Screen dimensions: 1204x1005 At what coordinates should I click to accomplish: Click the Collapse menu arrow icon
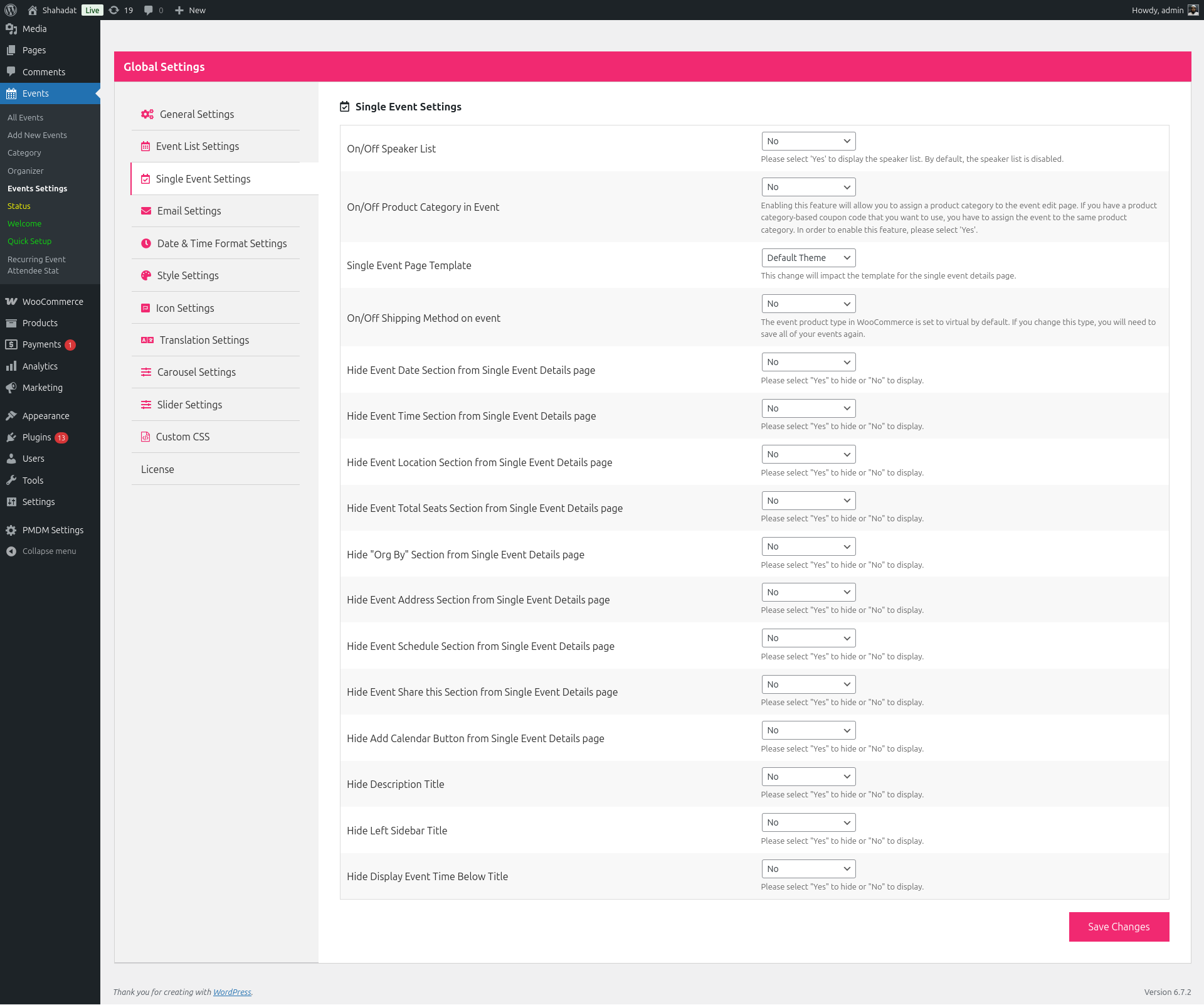pyautogui.click(x=11, y=551)
